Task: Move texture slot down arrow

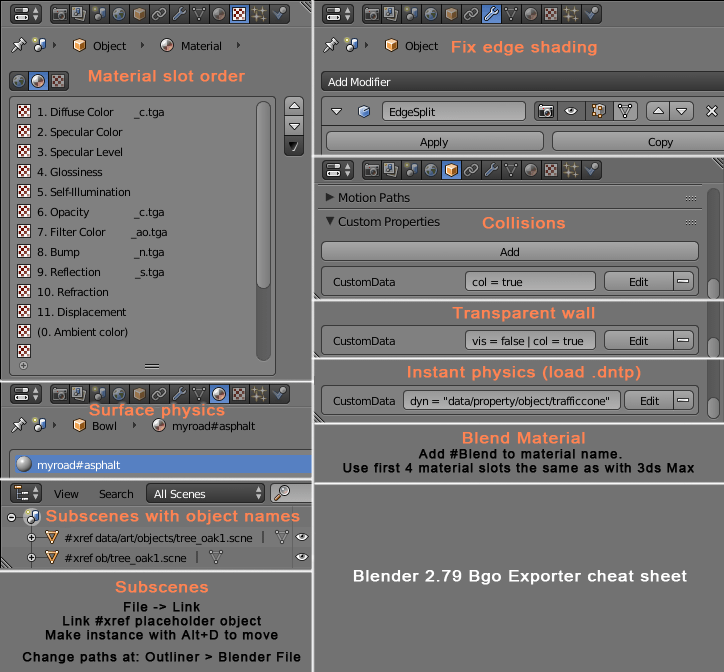Action: (294, 126)
